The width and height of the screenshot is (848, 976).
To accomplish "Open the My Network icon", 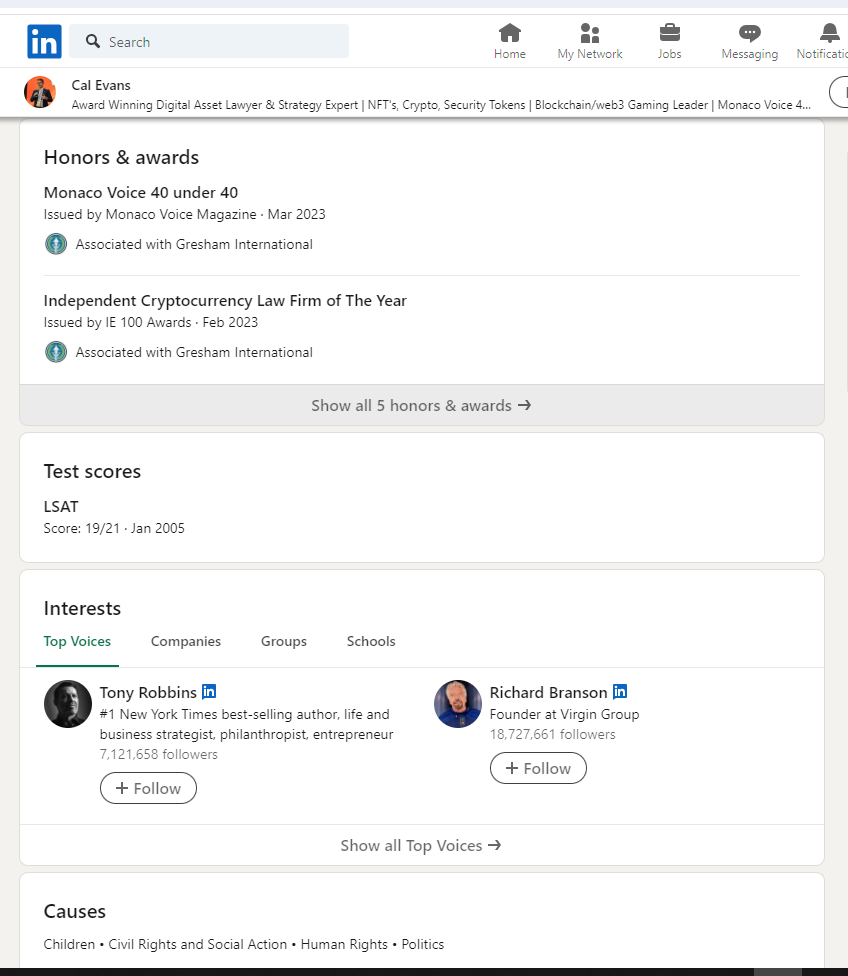I will click(x=589, y=32).
